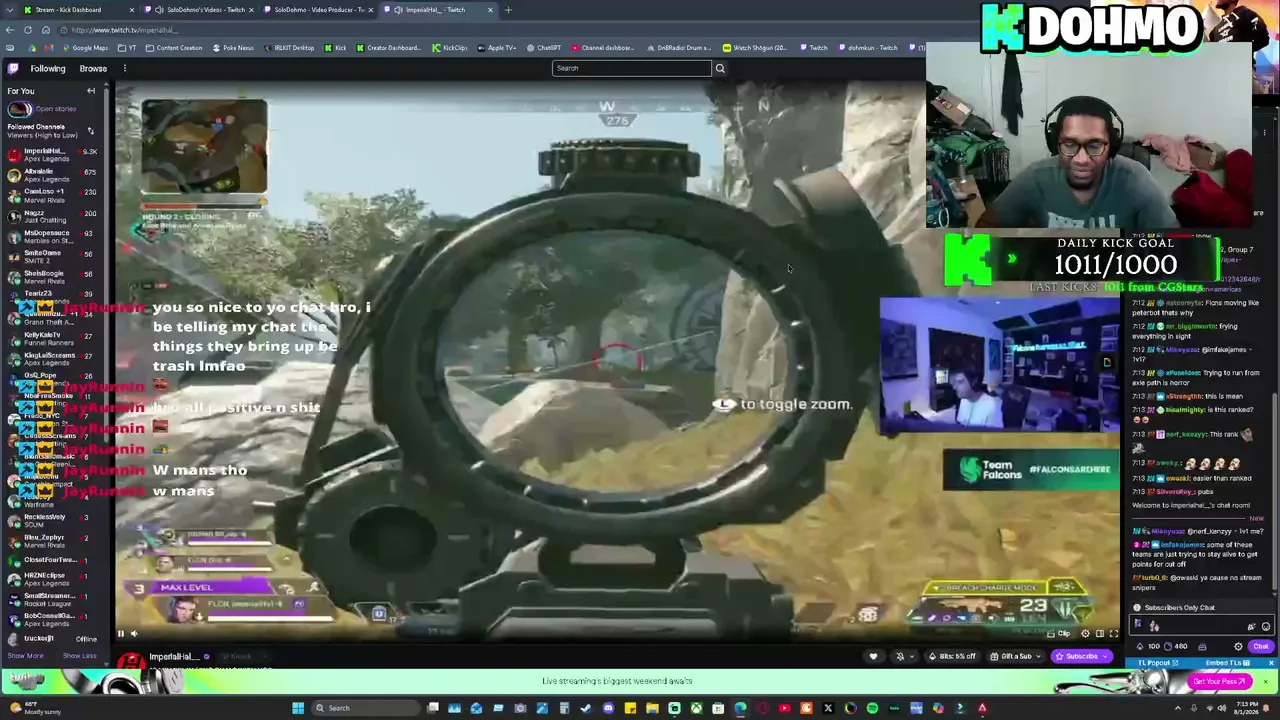Click the browser address bar URL
1280x720 pixels.
point(124,30)
